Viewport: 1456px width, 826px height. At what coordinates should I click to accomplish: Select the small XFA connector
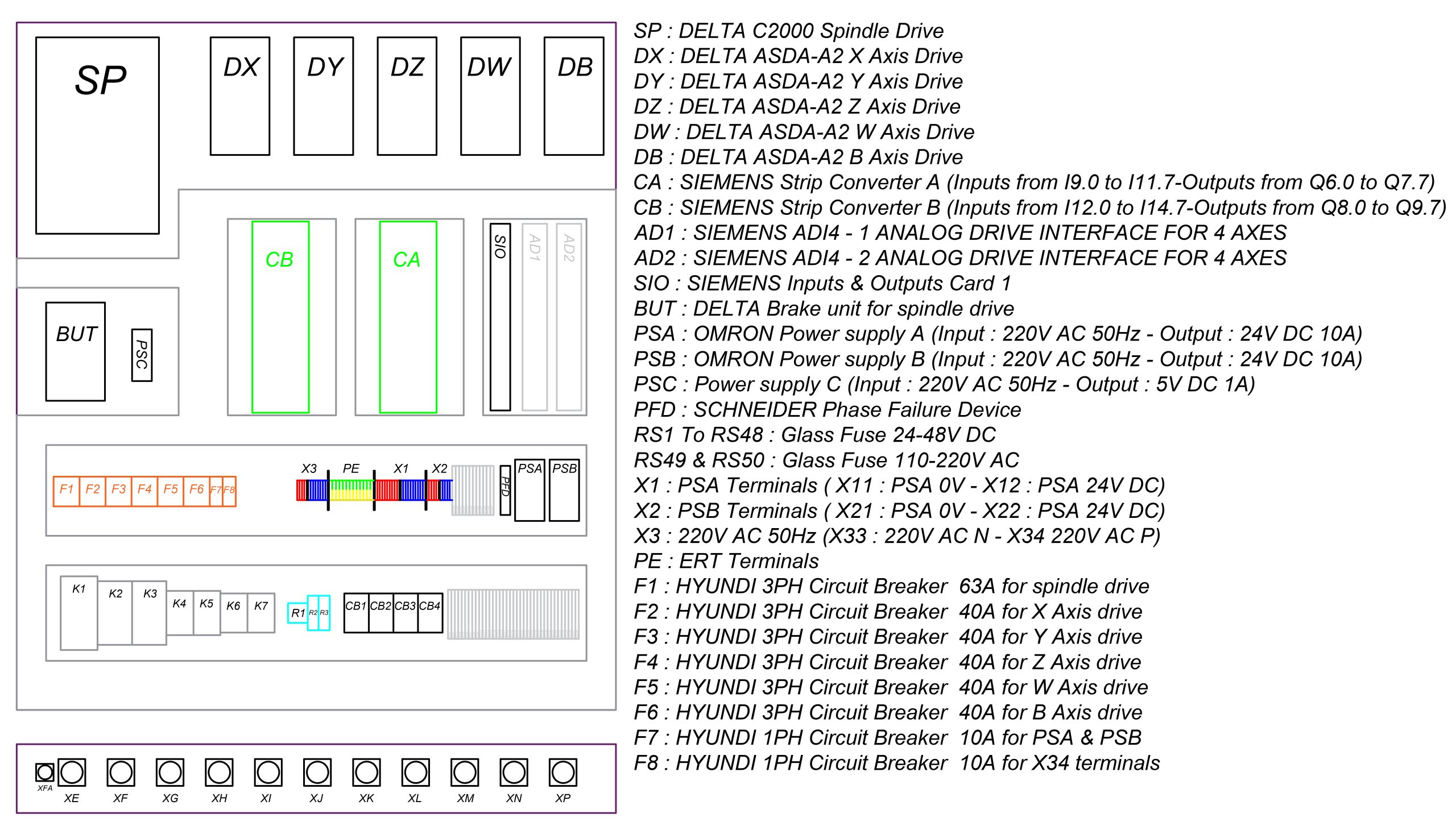pos(44,772)
